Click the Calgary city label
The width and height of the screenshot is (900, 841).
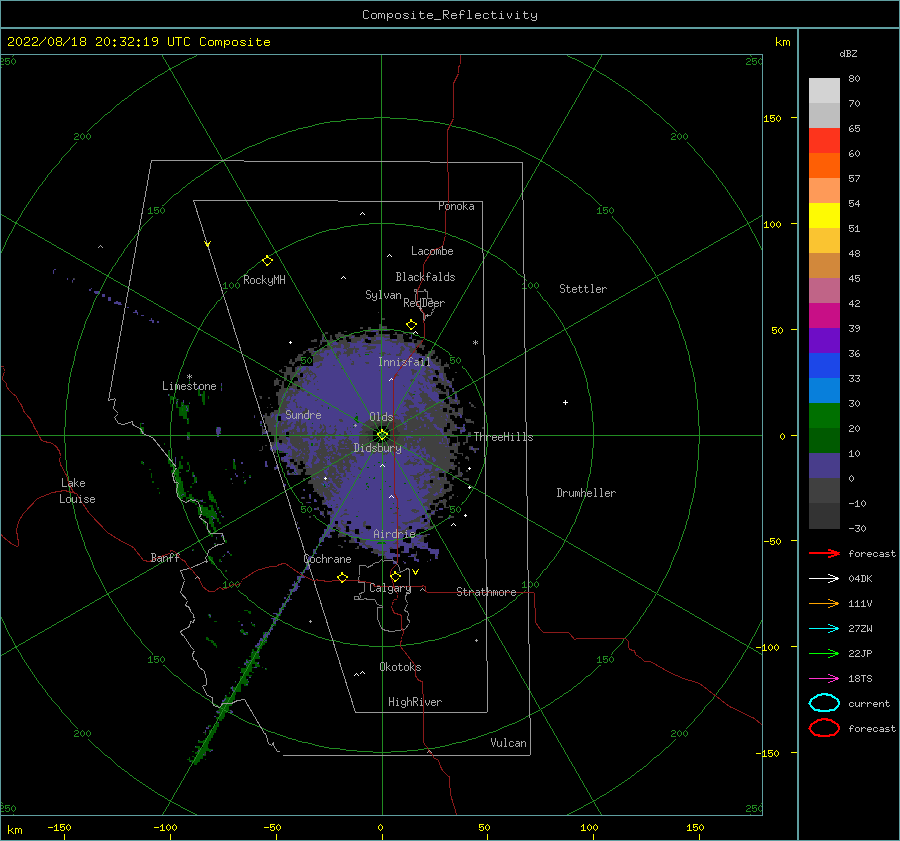tap(390, 588)
